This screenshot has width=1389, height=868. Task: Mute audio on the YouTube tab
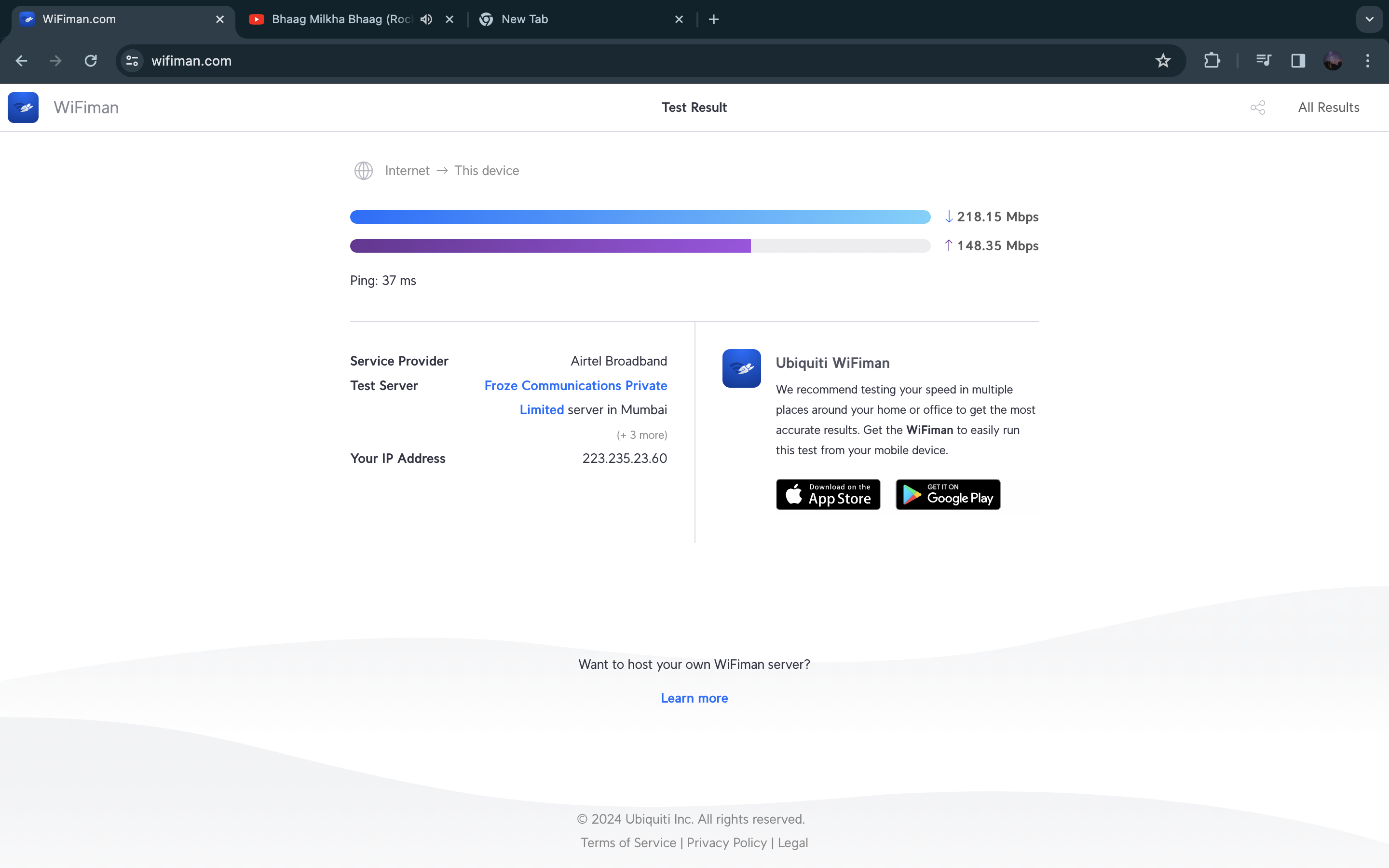(426, 19)
